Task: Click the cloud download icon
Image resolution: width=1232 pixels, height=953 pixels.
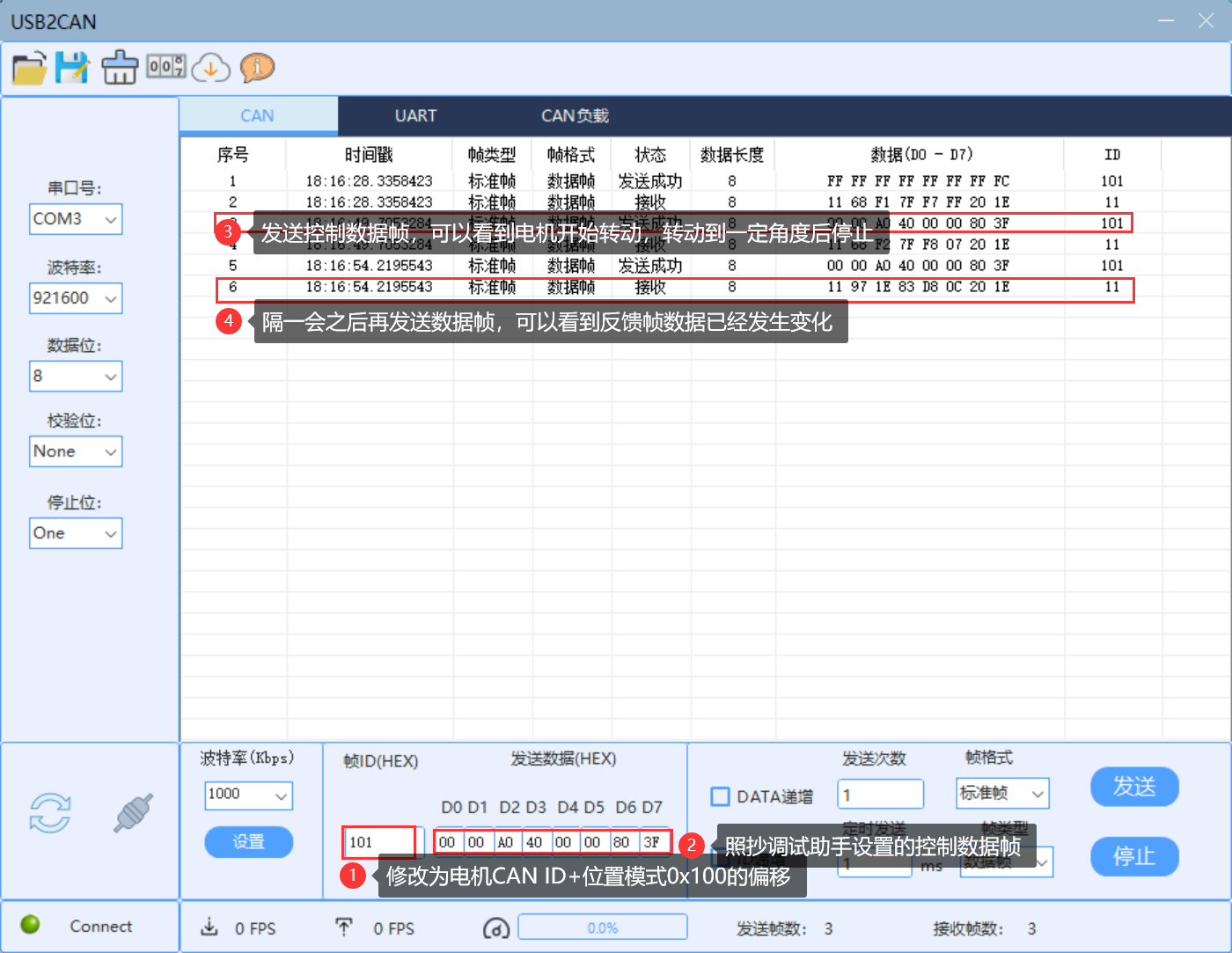Action: 211,68
